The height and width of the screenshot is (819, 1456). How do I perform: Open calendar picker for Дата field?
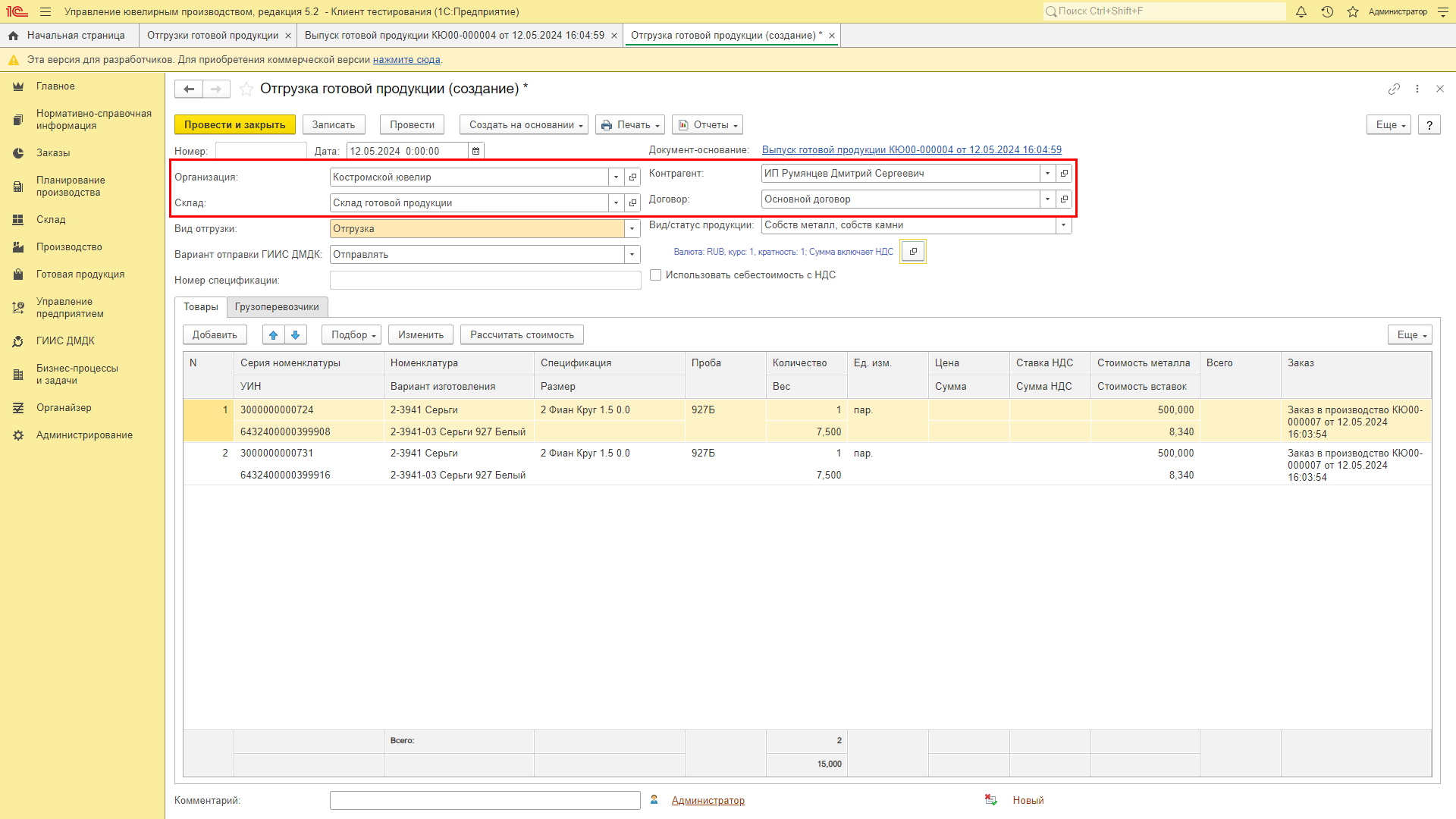[x=476, y=151]
